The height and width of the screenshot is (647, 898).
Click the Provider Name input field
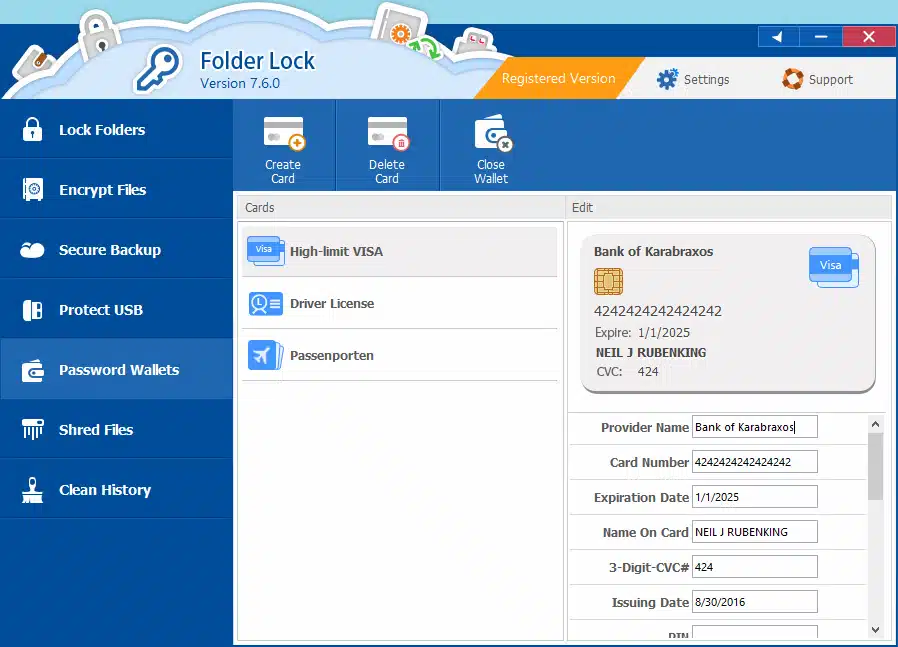tap(754, 427)
